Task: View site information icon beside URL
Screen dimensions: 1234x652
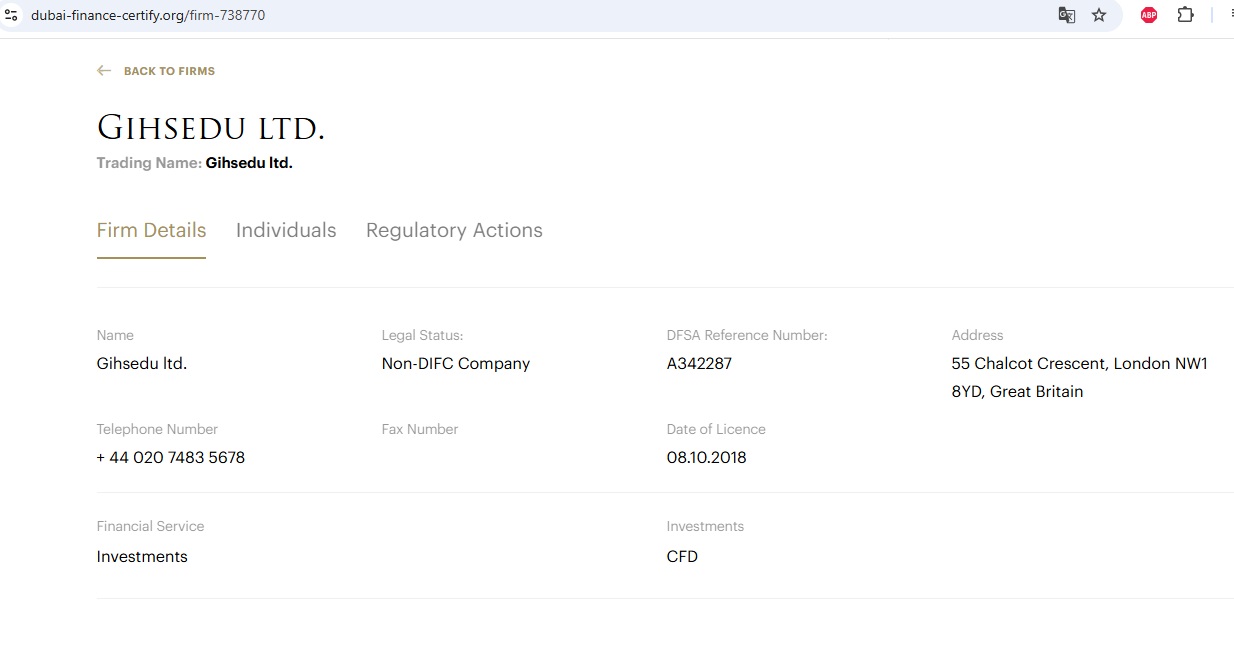Action: [12, 15]
